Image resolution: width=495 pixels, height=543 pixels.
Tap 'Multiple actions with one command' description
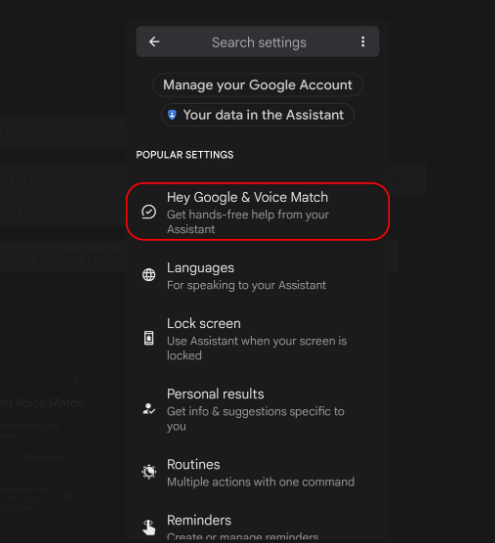(x=261, y=482)
